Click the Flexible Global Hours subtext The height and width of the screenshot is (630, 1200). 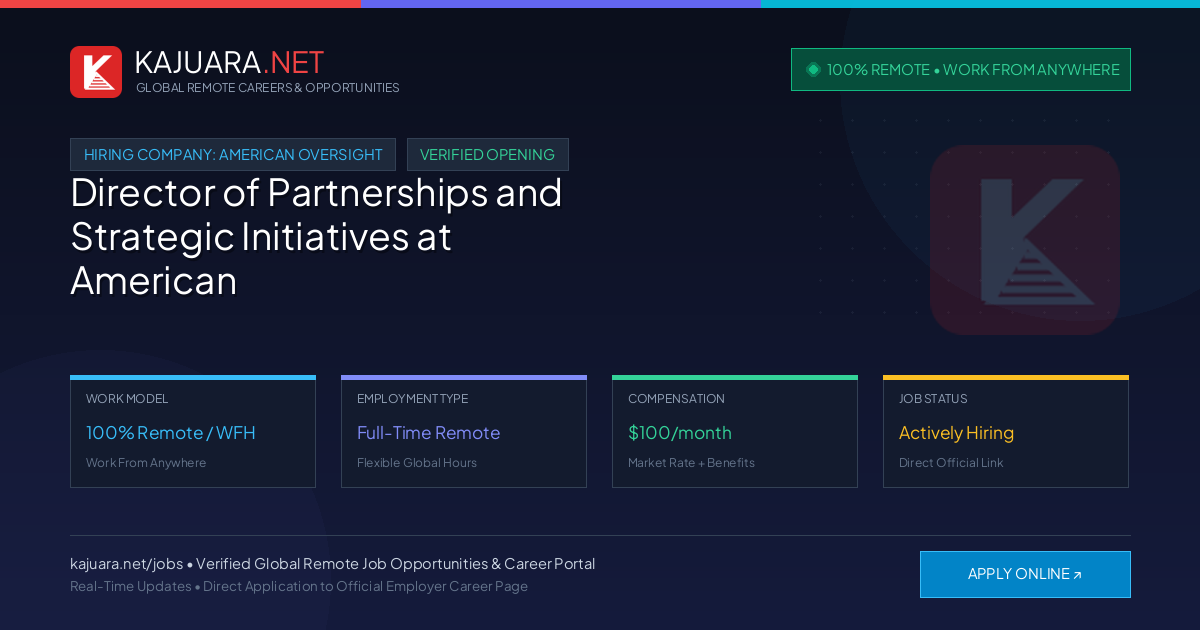417,463
